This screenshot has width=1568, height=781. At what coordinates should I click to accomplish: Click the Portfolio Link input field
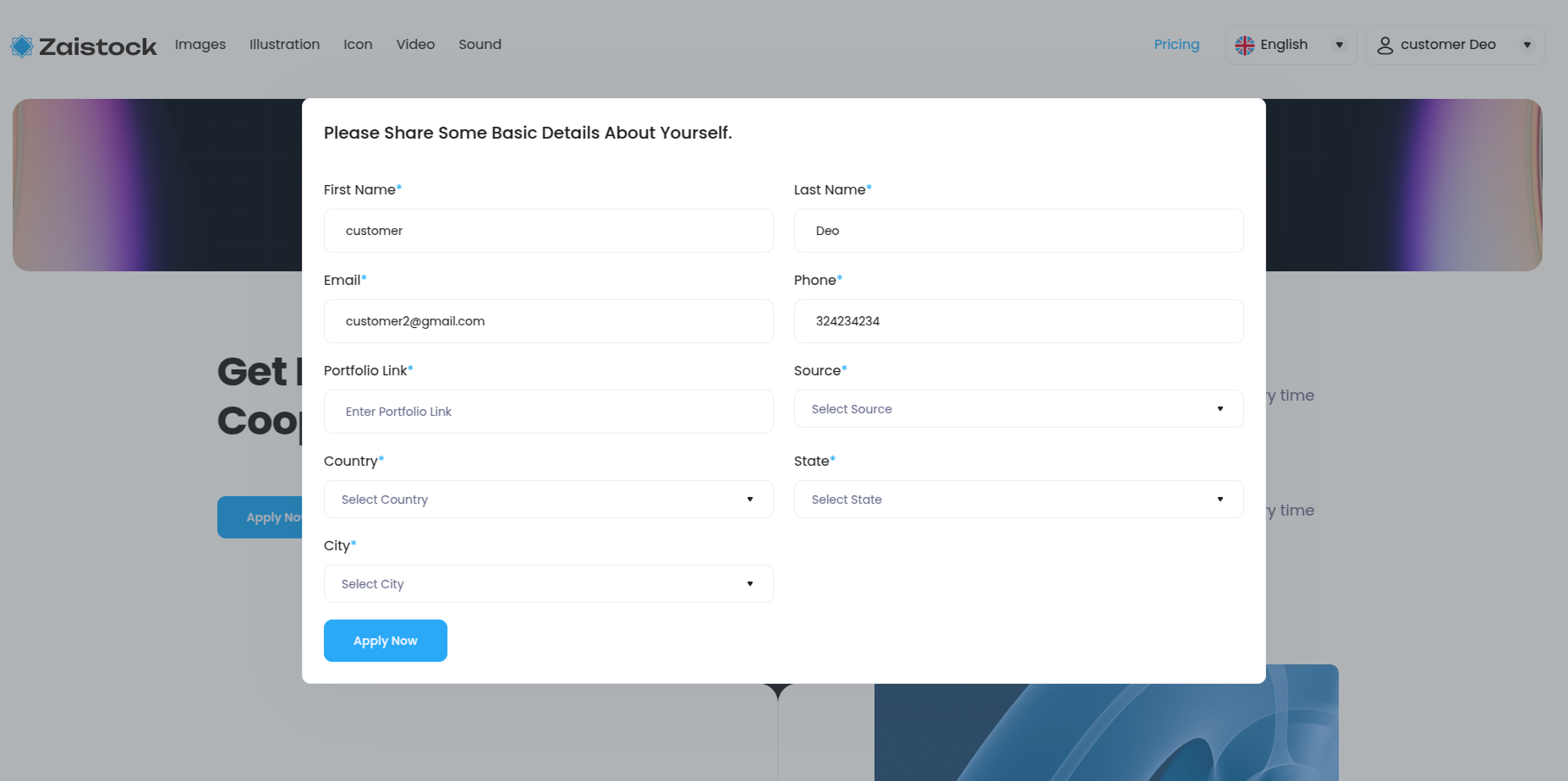pos(548,412)
